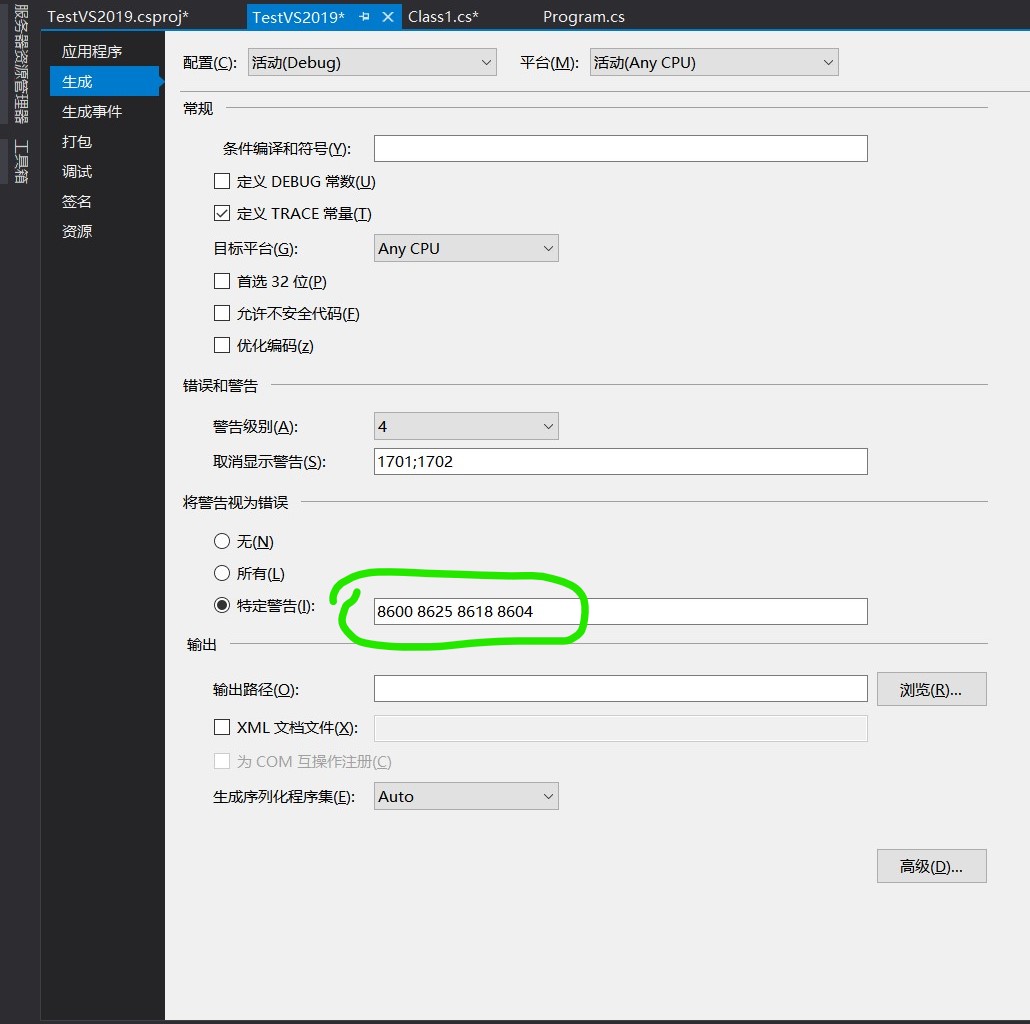Open the 高级 settings button
This screenshot has width=1030, height=1024.
pos(931,867)
